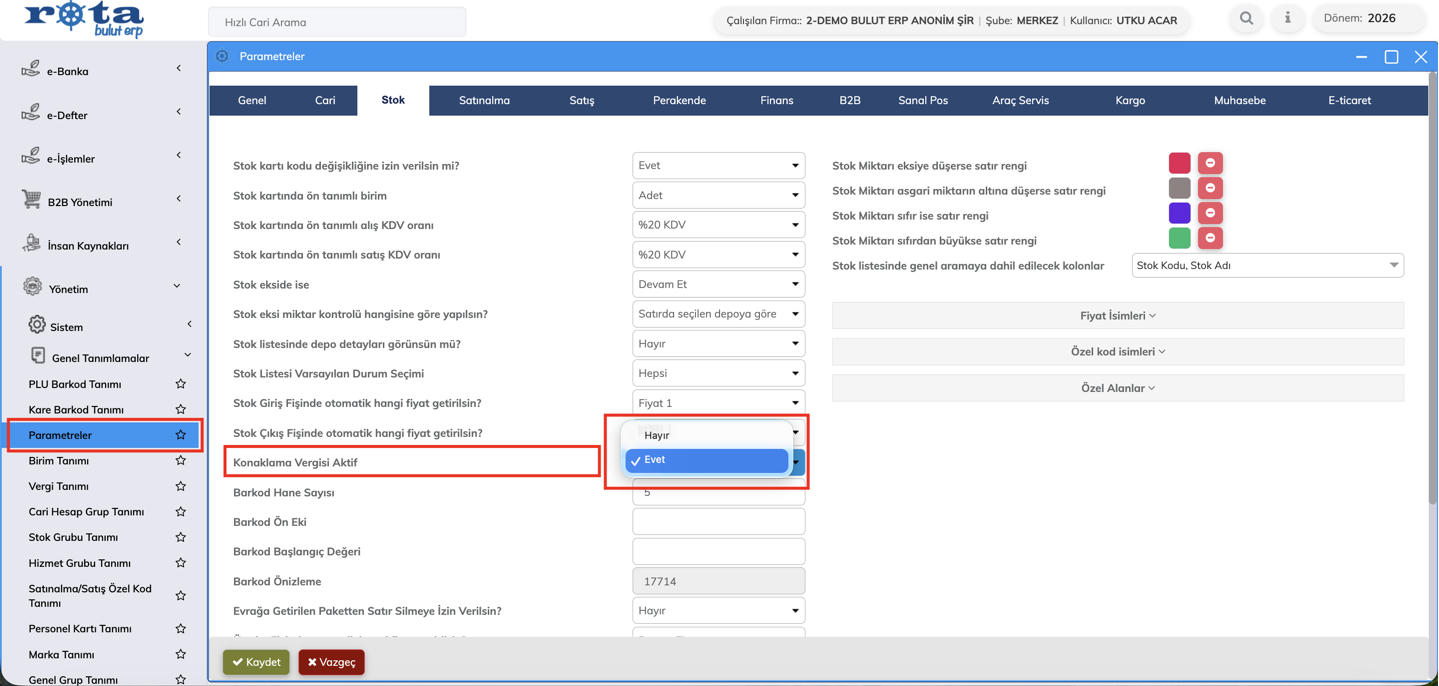This screenshot has width=1439, height=686.
Task: Click the e-Defter sidebar icon
Action: coord(31,113)
